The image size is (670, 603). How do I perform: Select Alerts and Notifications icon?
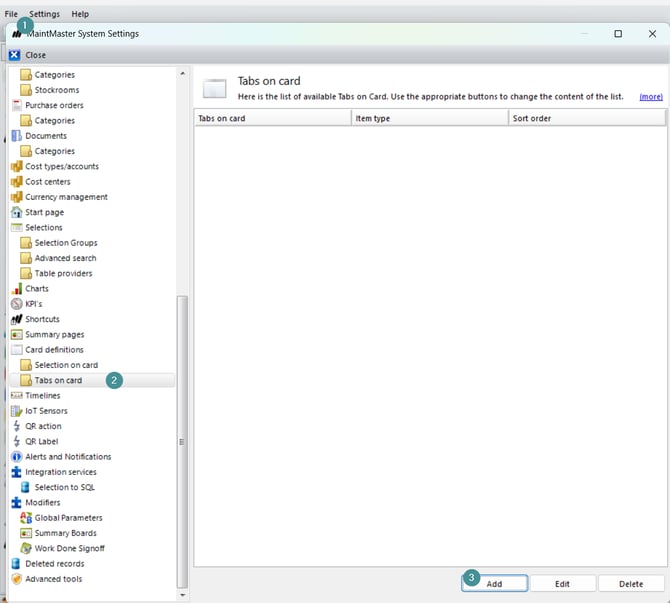[16, 457]
